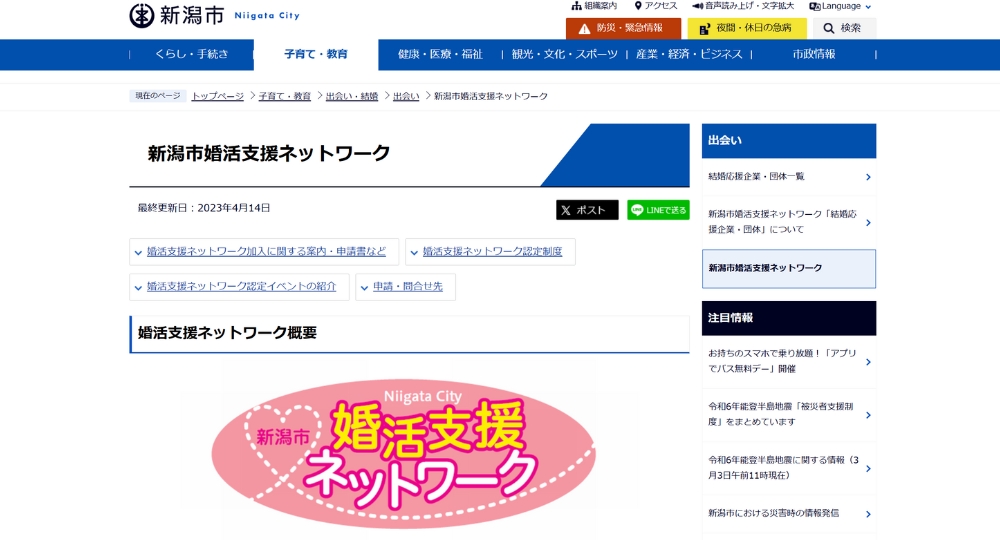Viewport: 1000px width, 540px height.
Task: Click arrow next to バス無料デー item
Action: (868, 362)
